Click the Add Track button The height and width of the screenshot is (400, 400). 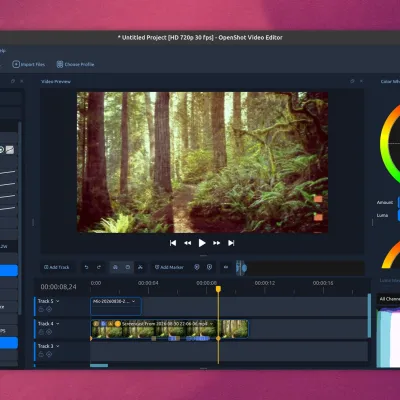57,267
